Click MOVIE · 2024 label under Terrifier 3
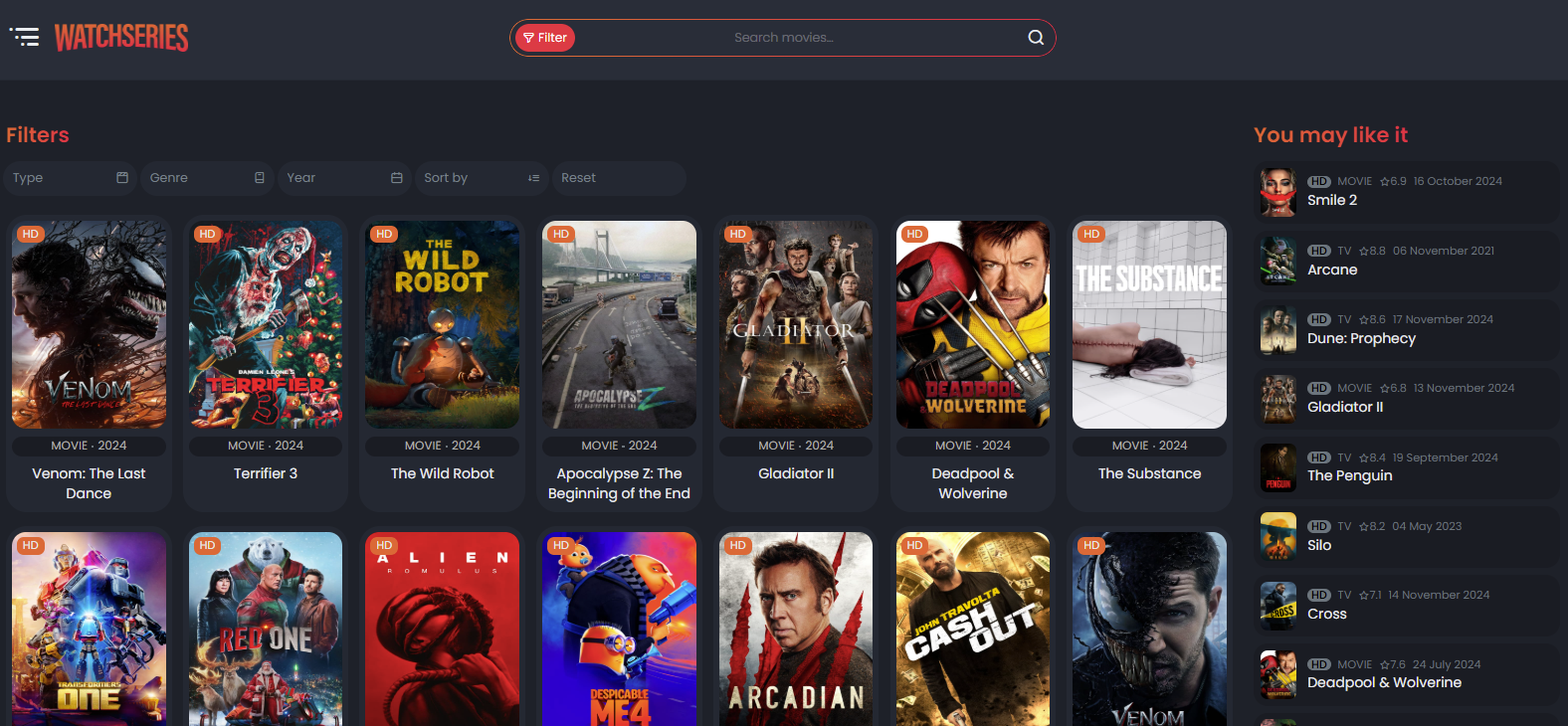 pos(266,446)
